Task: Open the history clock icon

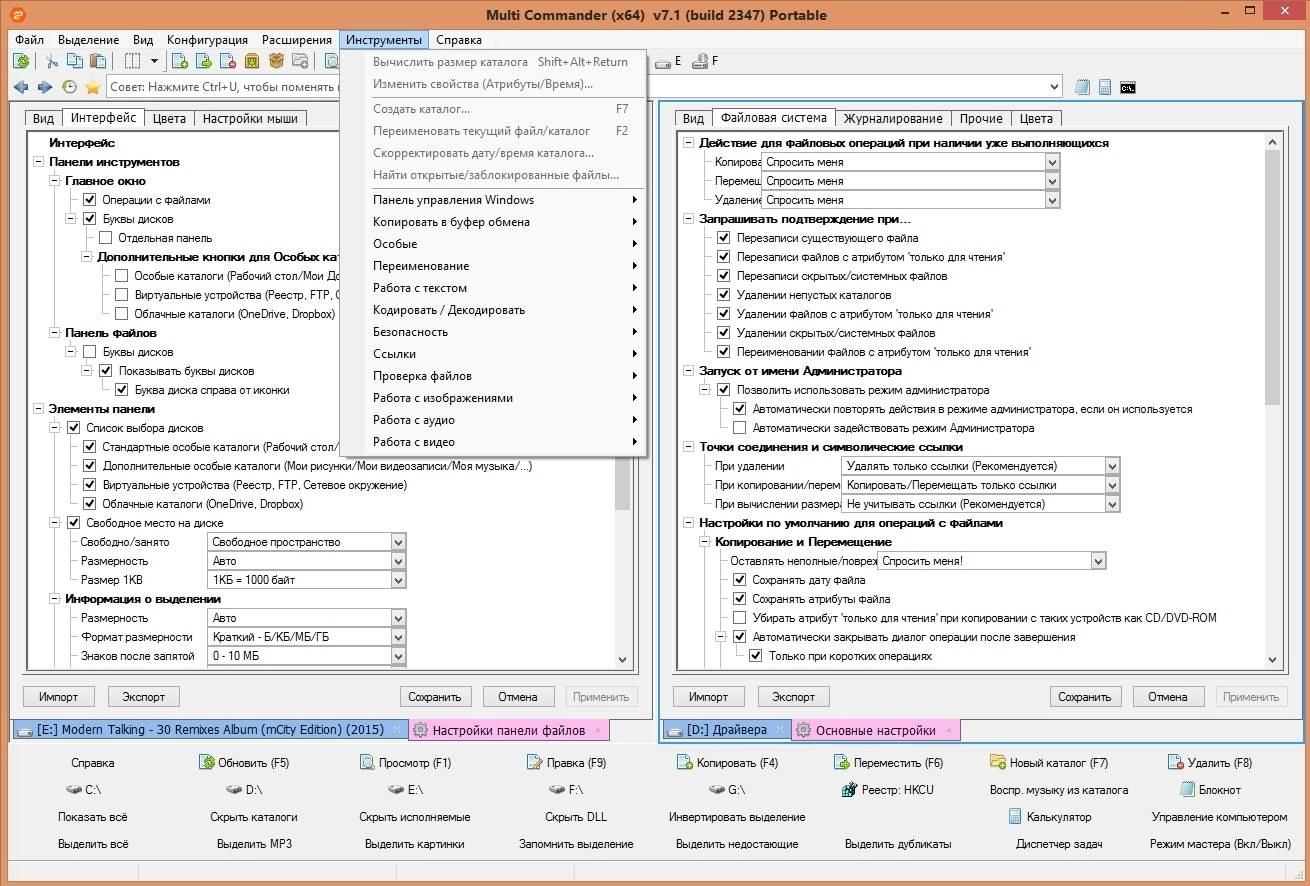Action: pos(69,87)
